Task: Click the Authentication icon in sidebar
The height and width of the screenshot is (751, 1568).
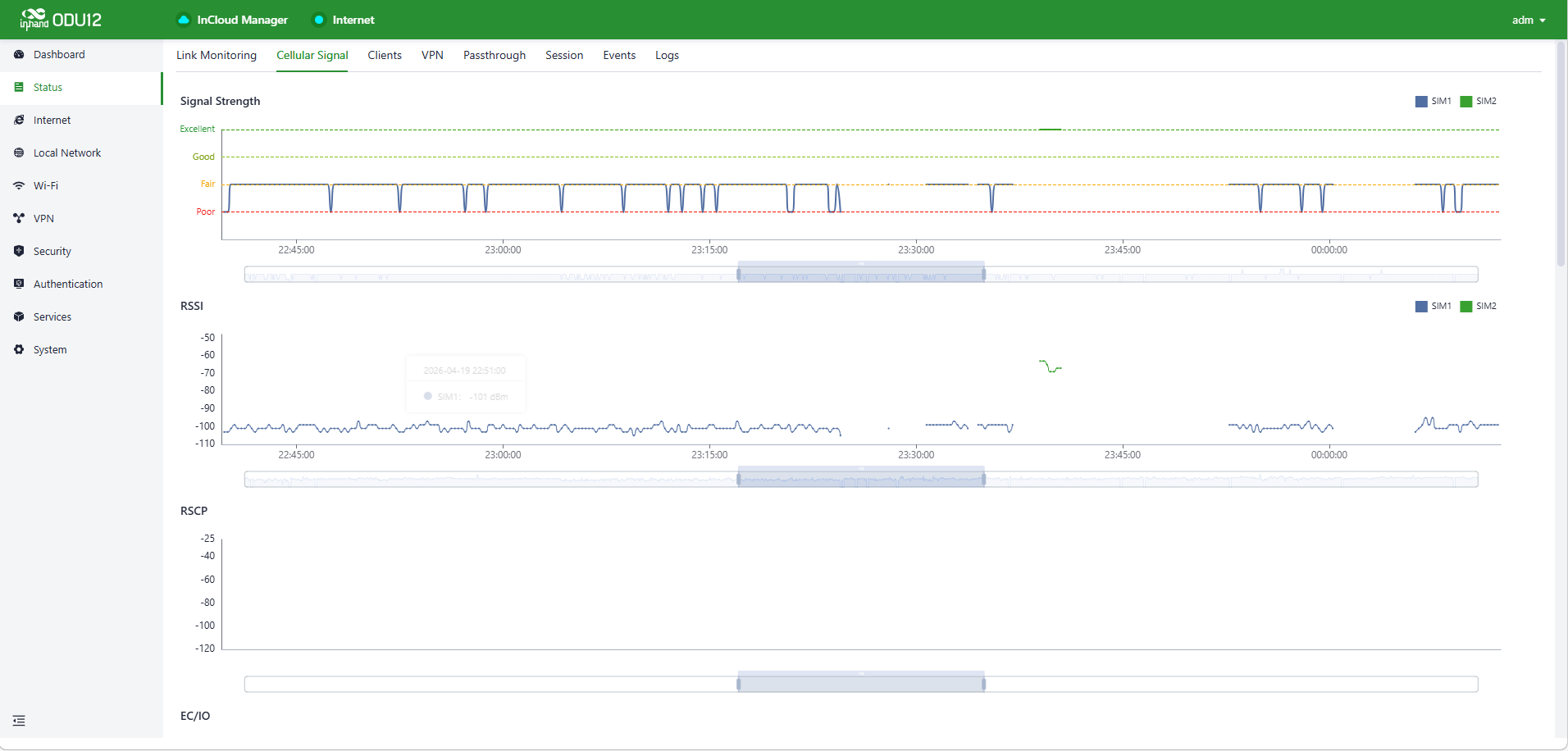Action: [19, 284]
